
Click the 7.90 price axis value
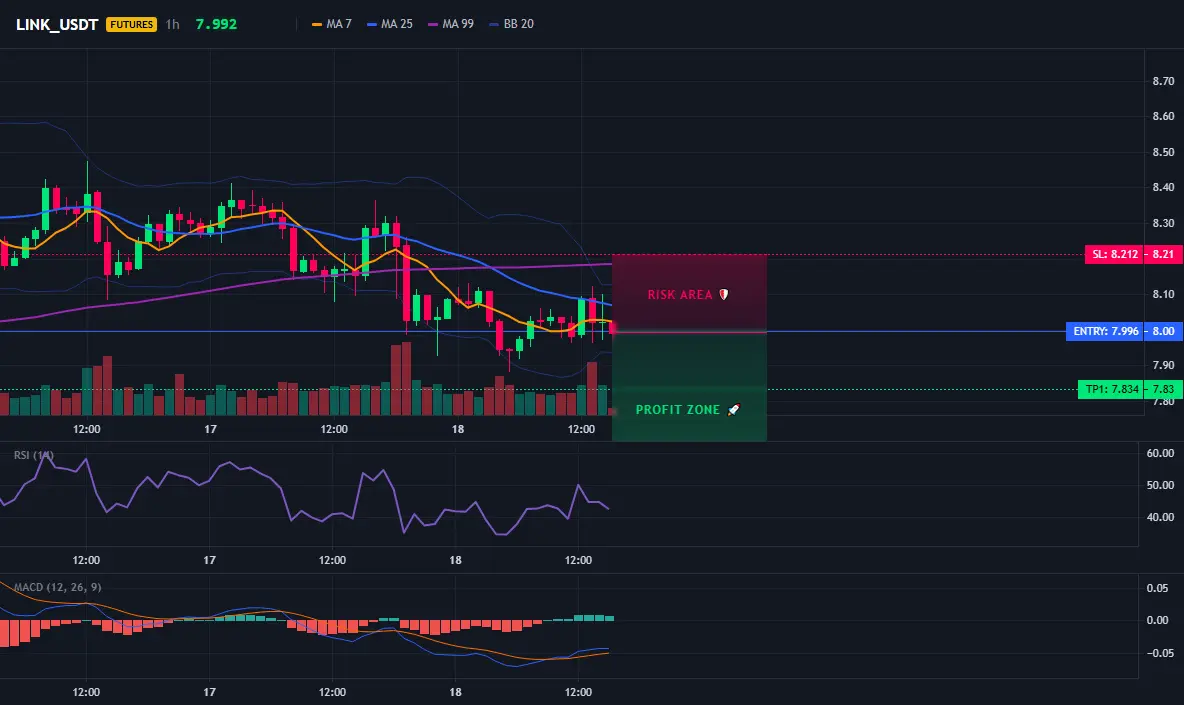coord(1163,365)
